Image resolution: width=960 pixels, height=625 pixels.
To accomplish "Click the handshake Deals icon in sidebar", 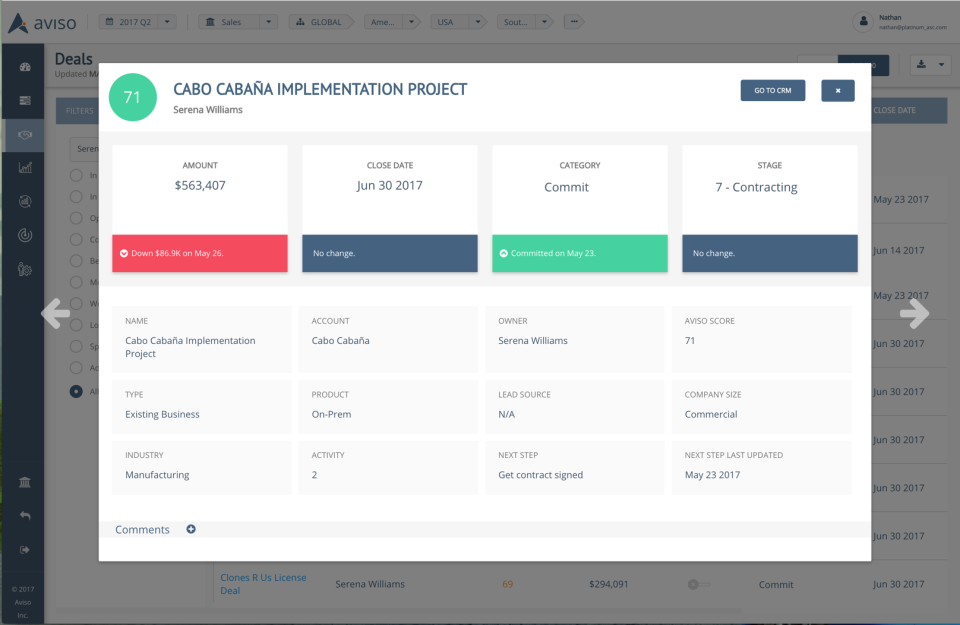I will 25,135.
